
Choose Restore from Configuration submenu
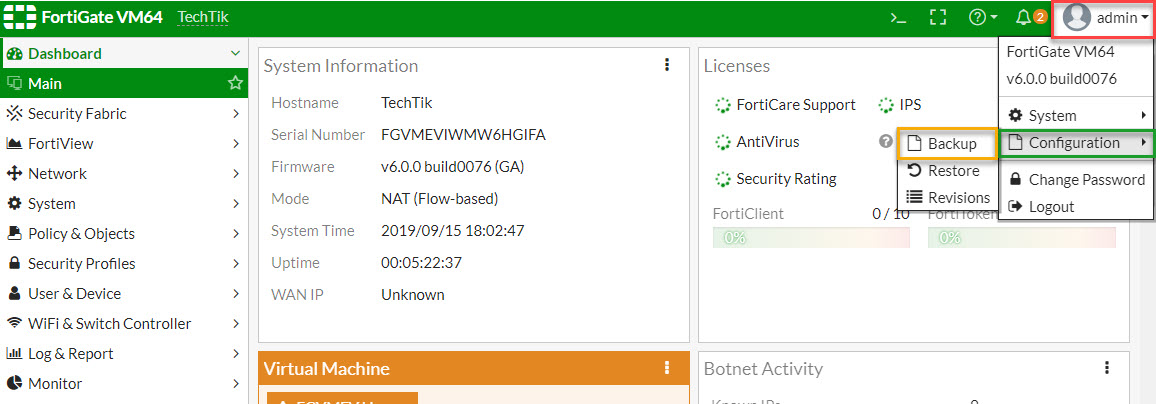pyautogui.click(x=947, y=171)
